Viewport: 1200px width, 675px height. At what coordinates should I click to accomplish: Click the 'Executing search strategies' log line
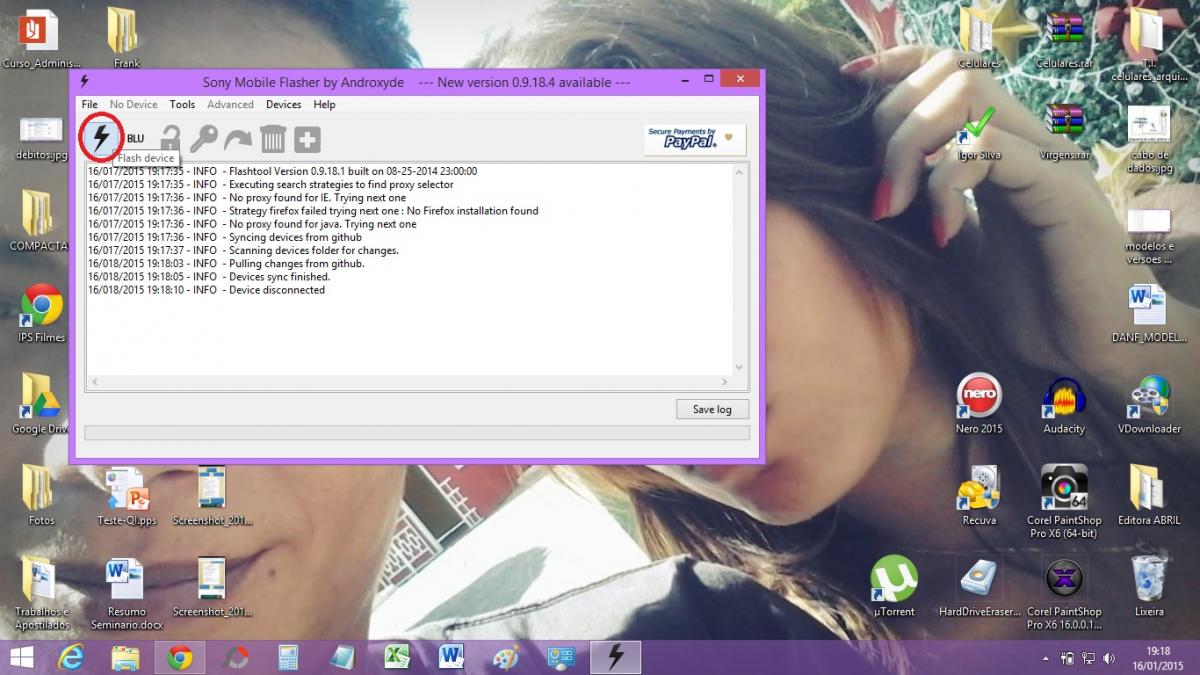coord(271,185)
